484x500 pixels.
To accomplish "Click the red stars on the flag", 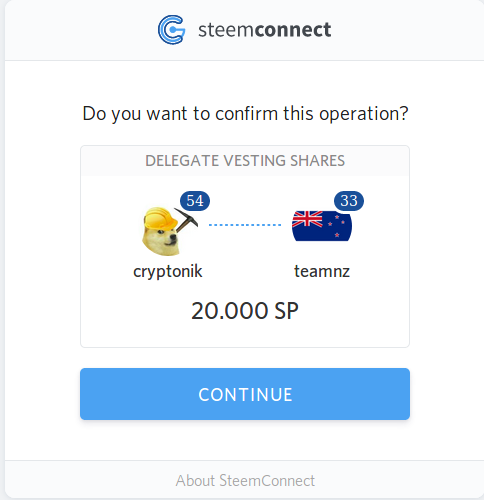I will coord(337,226).
